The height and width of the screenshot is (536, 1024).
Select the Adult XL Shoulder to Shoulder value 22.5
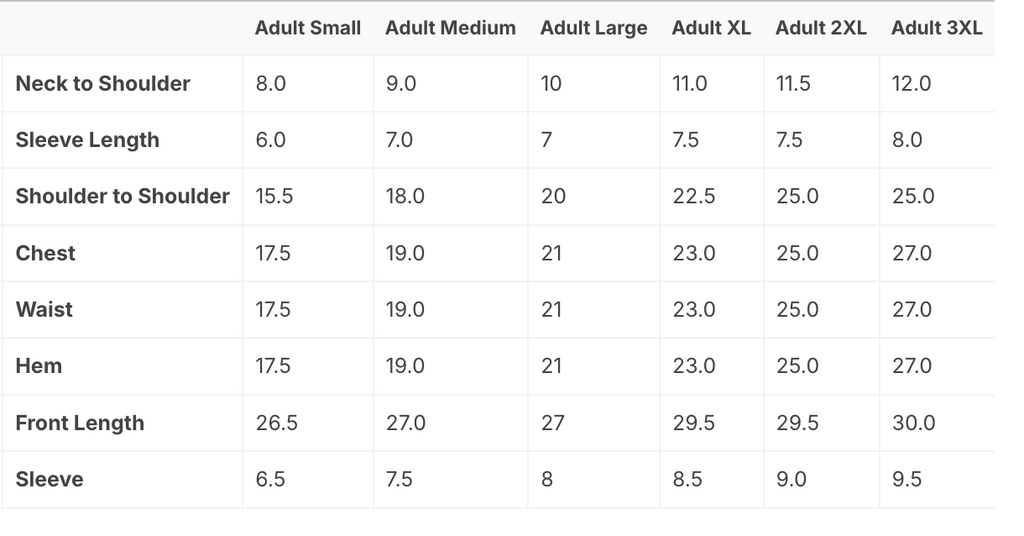click(x=693, y=196)
